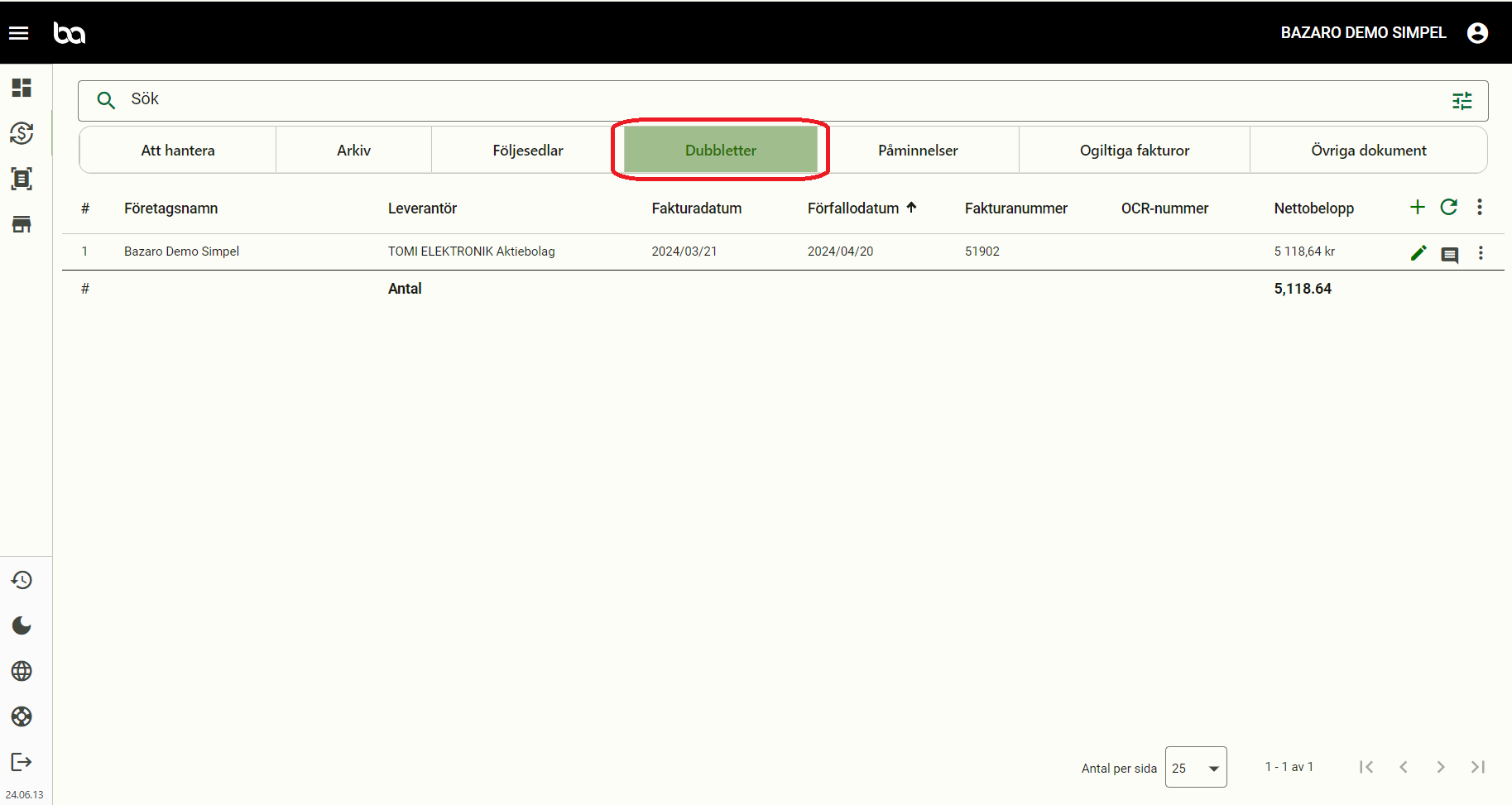Image resolution: width=1512 pixels, height=805 pixels.
Task: Sort by the Leverantör column header
Action: click(422, 208)
